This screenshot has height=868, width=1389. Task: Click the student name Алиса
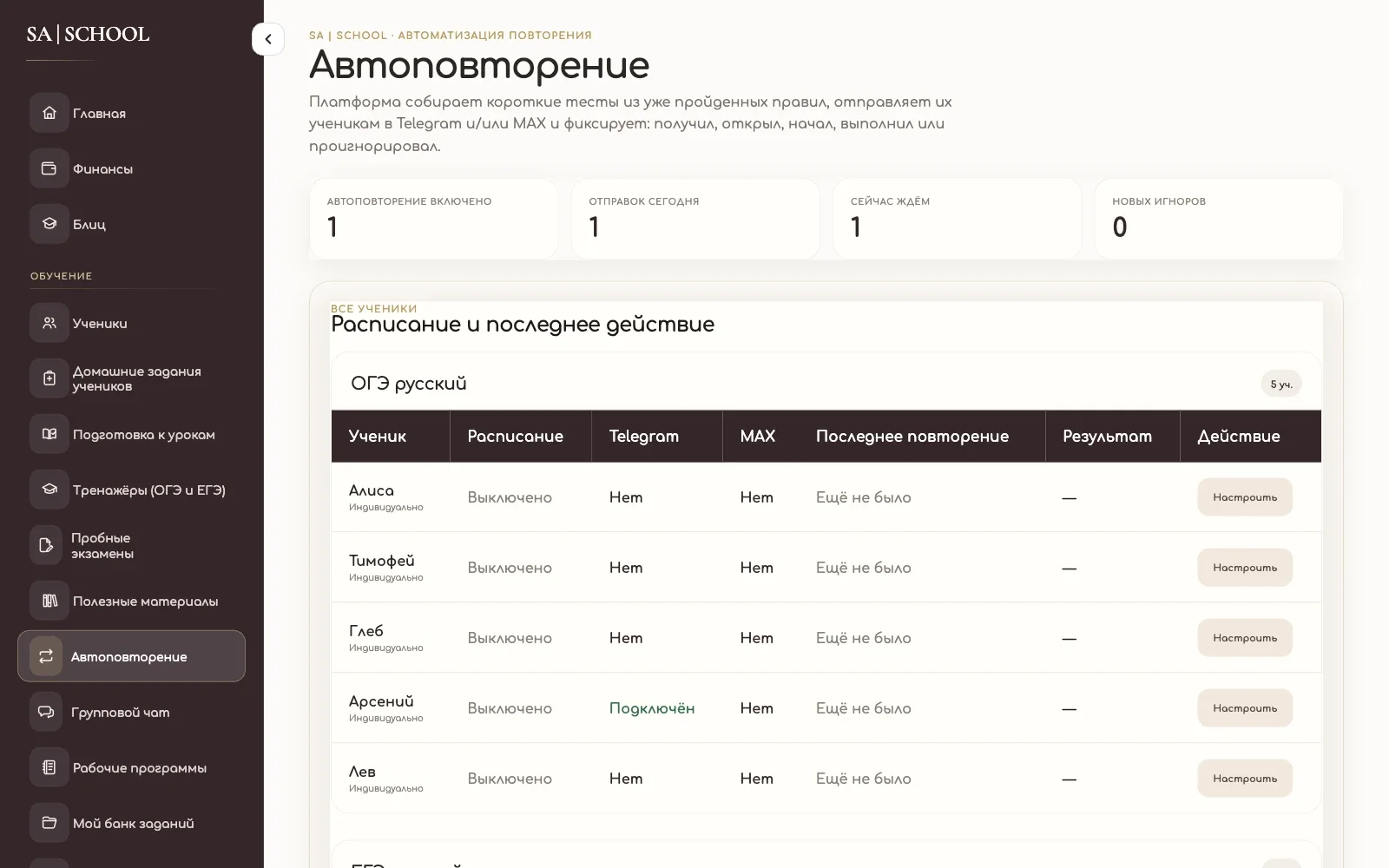coord(372,490)
